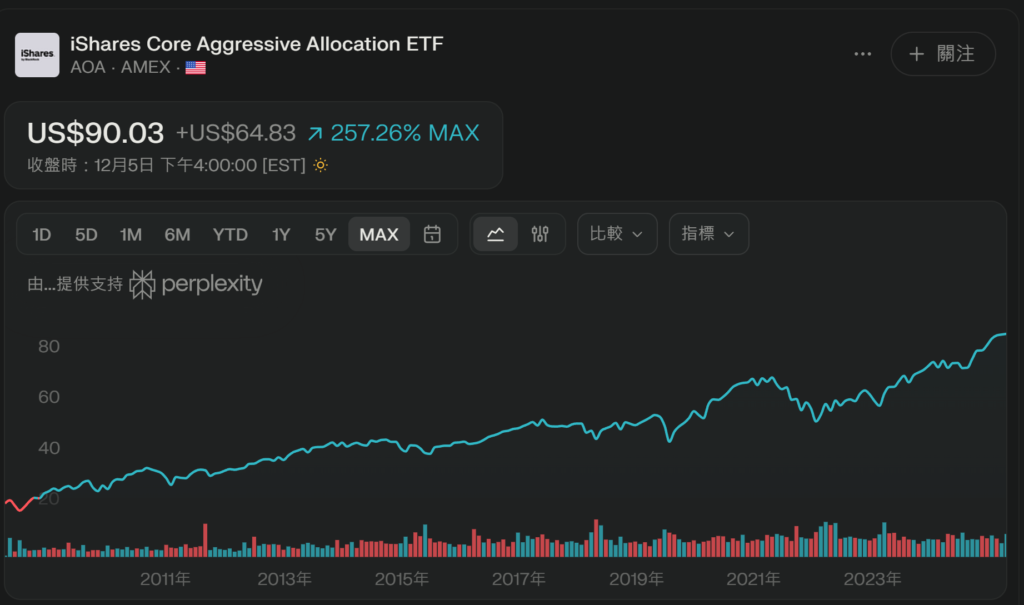Switch to line chart view
The height and width of the screenshot is (605, 1024).
click(x=495, y=234)
